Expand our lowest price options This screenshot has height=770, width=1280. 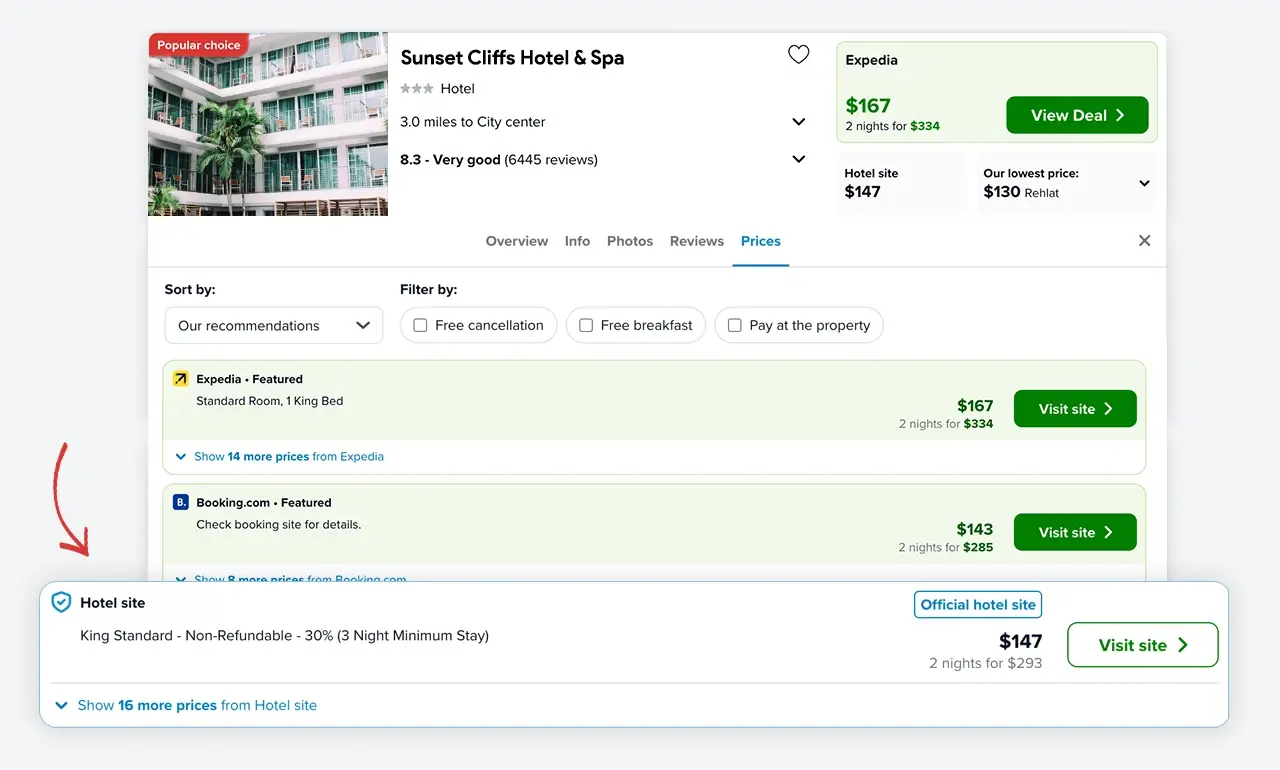click(x=1144, y=183)
